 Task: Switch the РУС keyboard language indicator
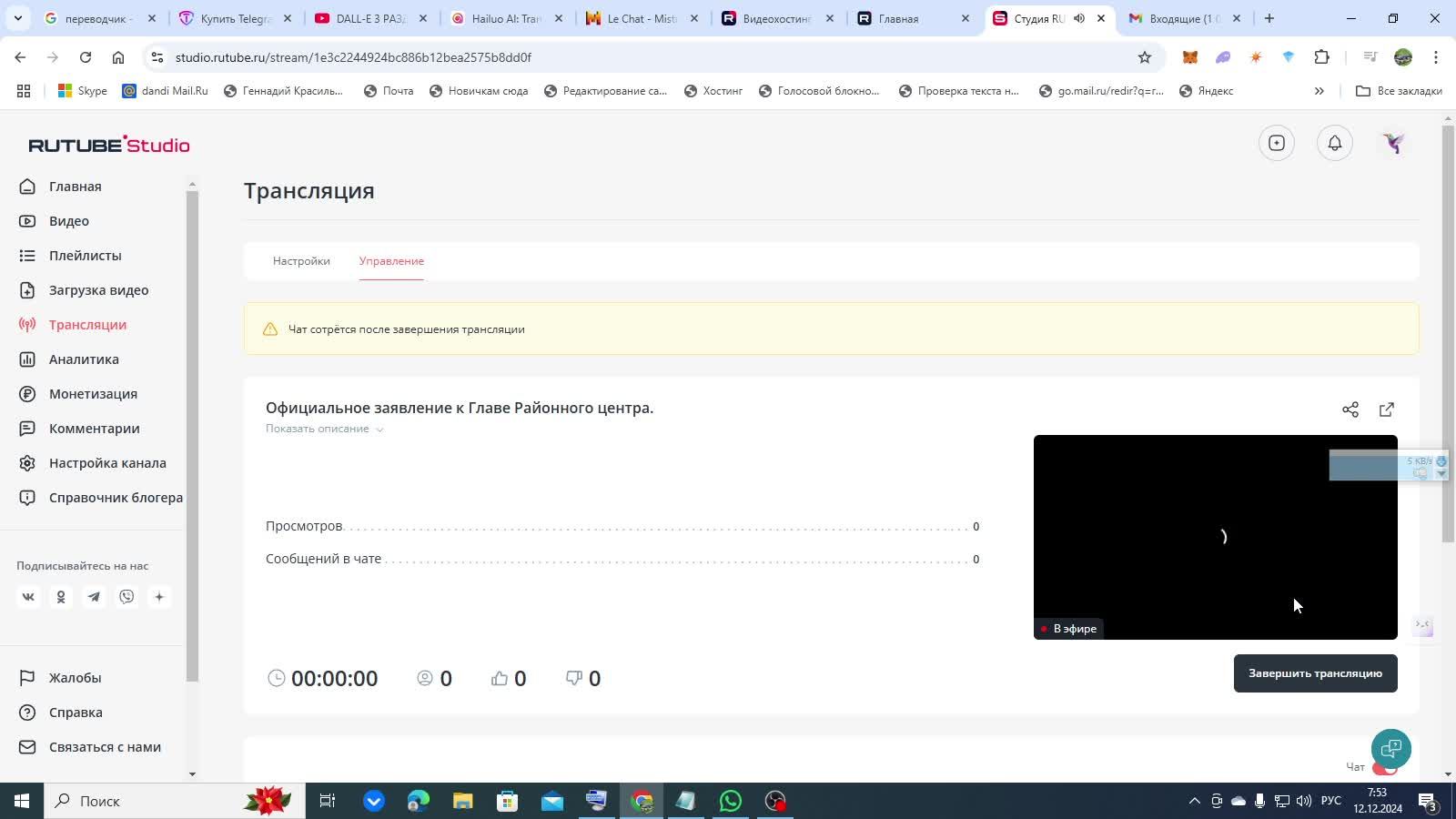(1331, 801)
